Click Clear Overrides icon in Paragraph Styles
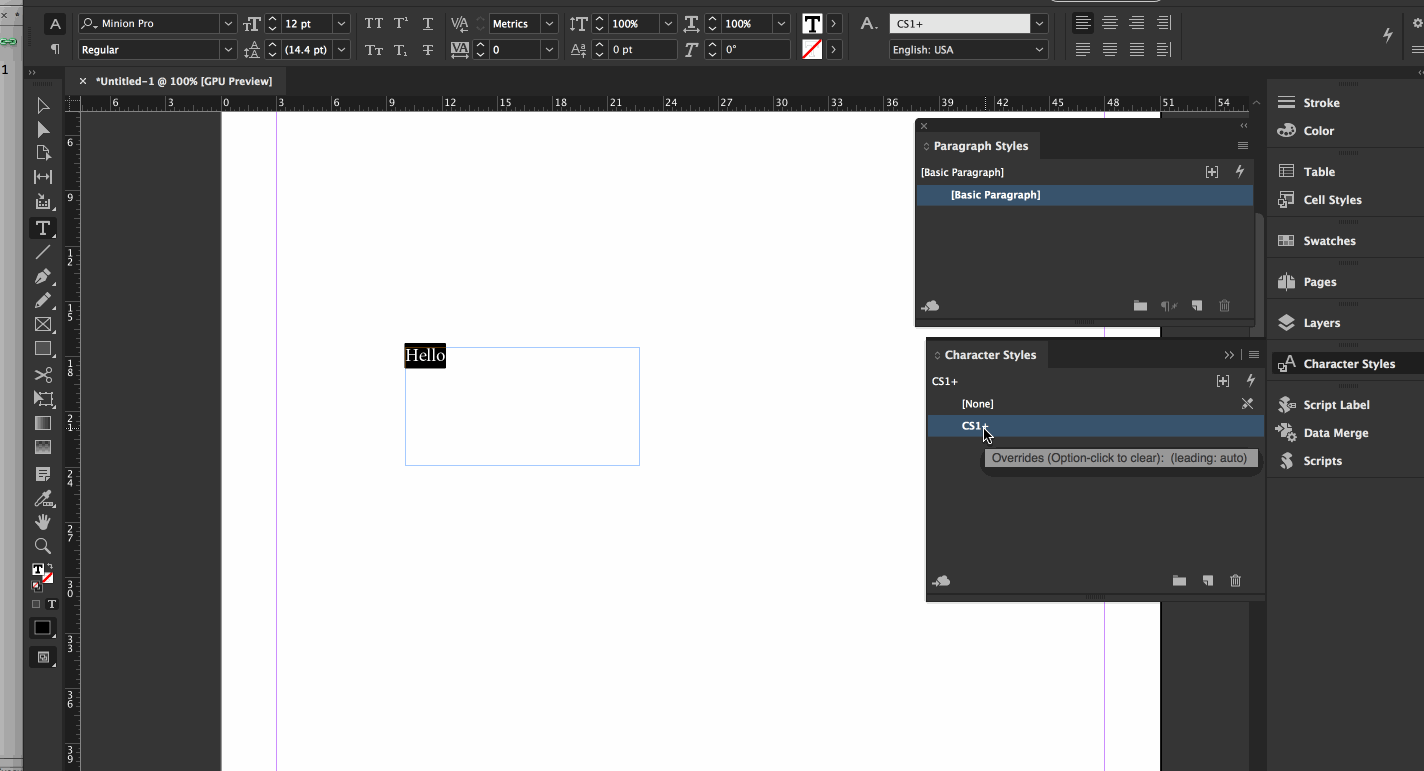 (x=1168, y=306)
